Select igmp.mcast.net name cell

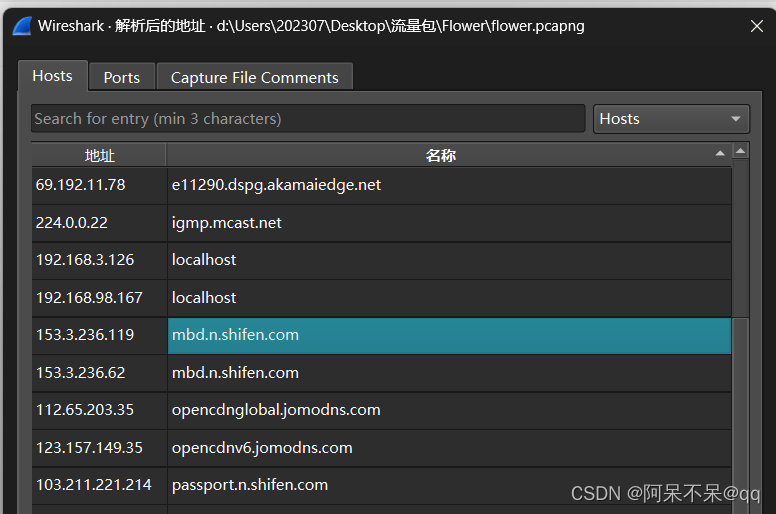(449, 223)
